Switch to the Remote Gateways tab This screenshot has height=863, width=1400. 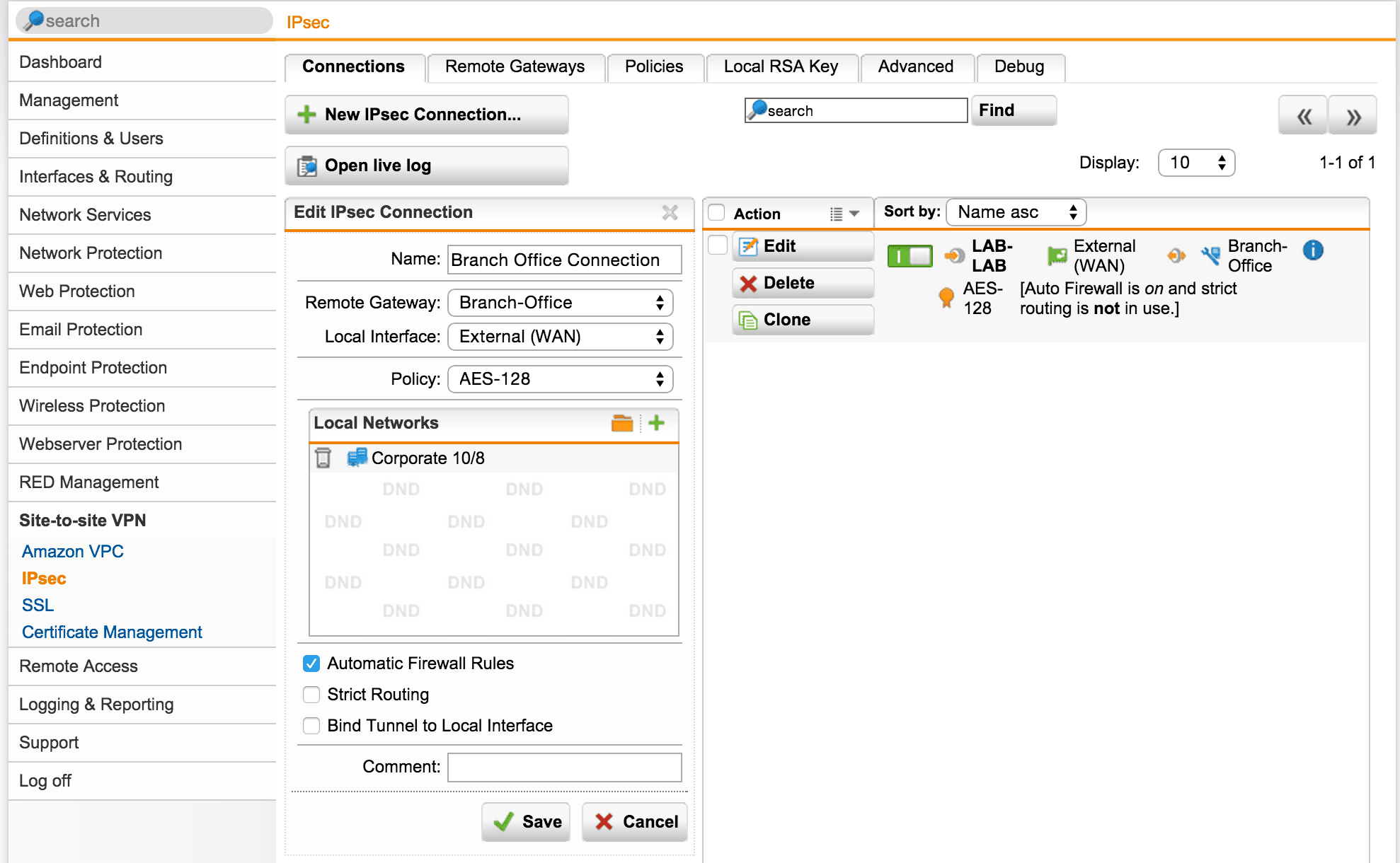coord(515,67)
